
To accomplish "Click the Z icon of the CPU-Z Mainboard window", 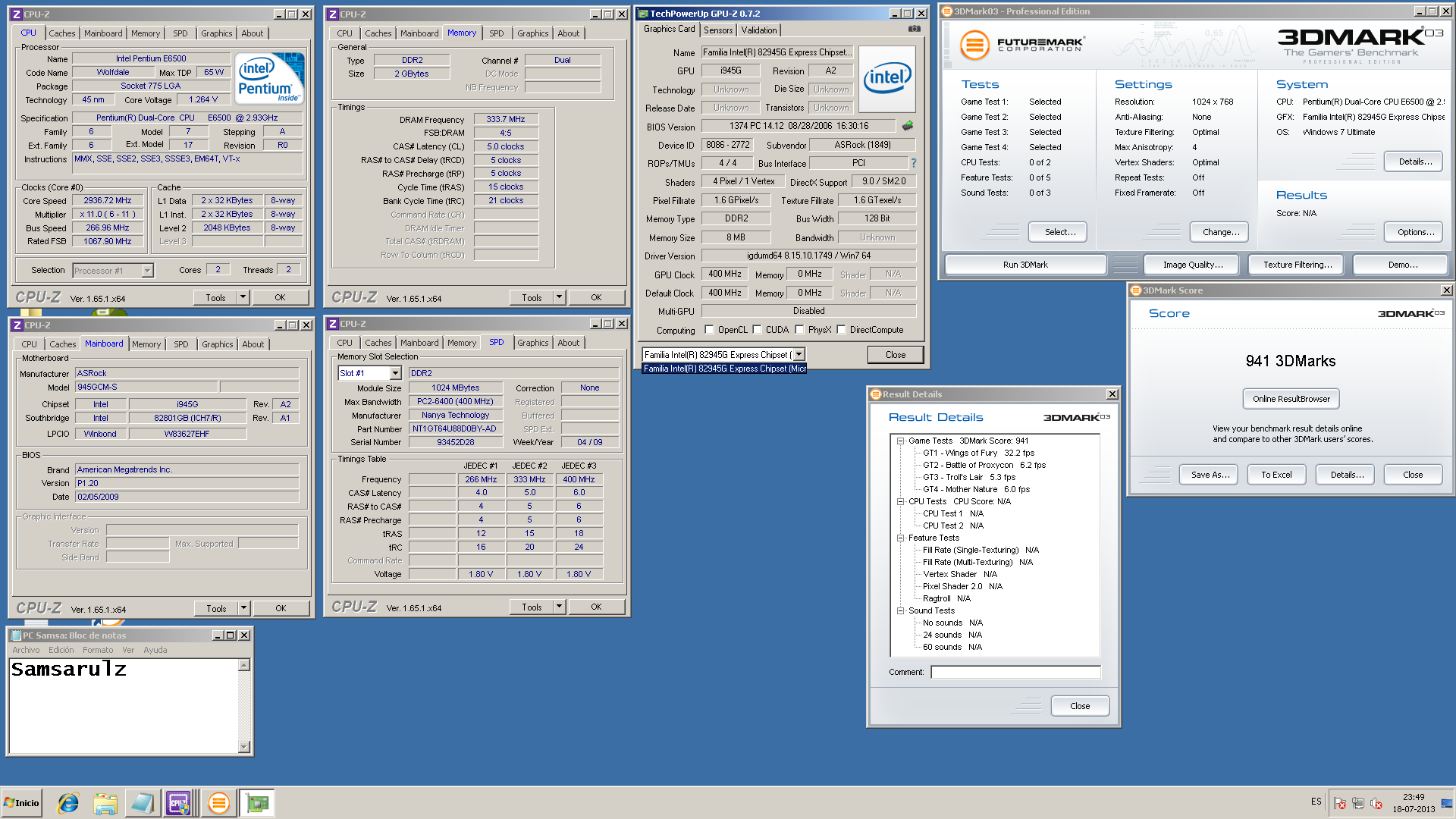I will 17,325.
